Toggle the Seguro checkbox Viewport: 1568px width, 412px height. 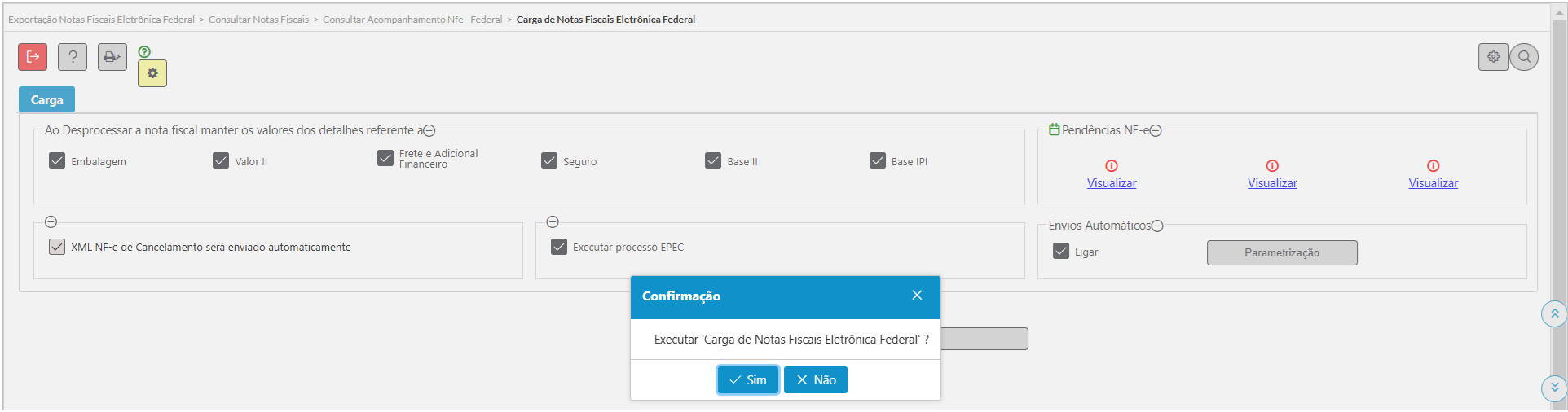(549, 160)
